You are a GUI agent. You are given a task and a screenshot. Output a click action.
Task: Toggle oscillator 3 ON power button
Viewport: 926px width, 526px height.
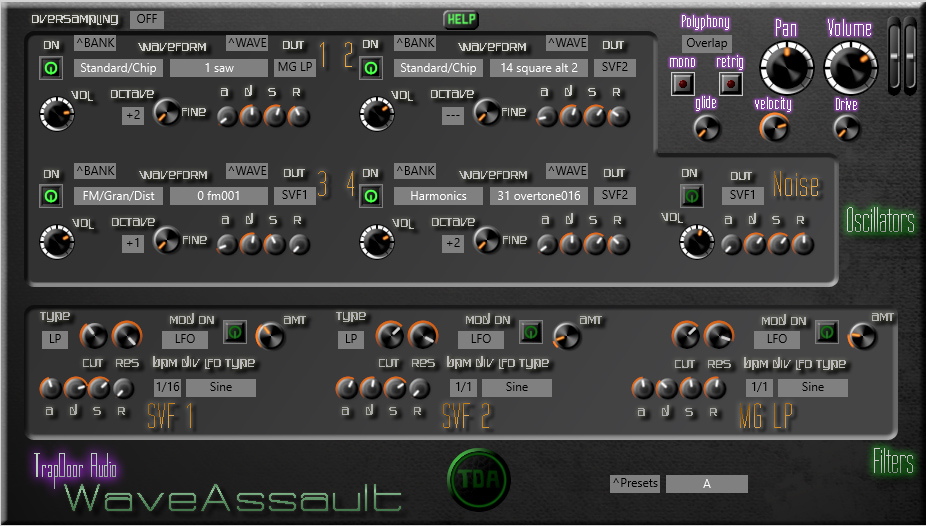[x=51, y=196]
